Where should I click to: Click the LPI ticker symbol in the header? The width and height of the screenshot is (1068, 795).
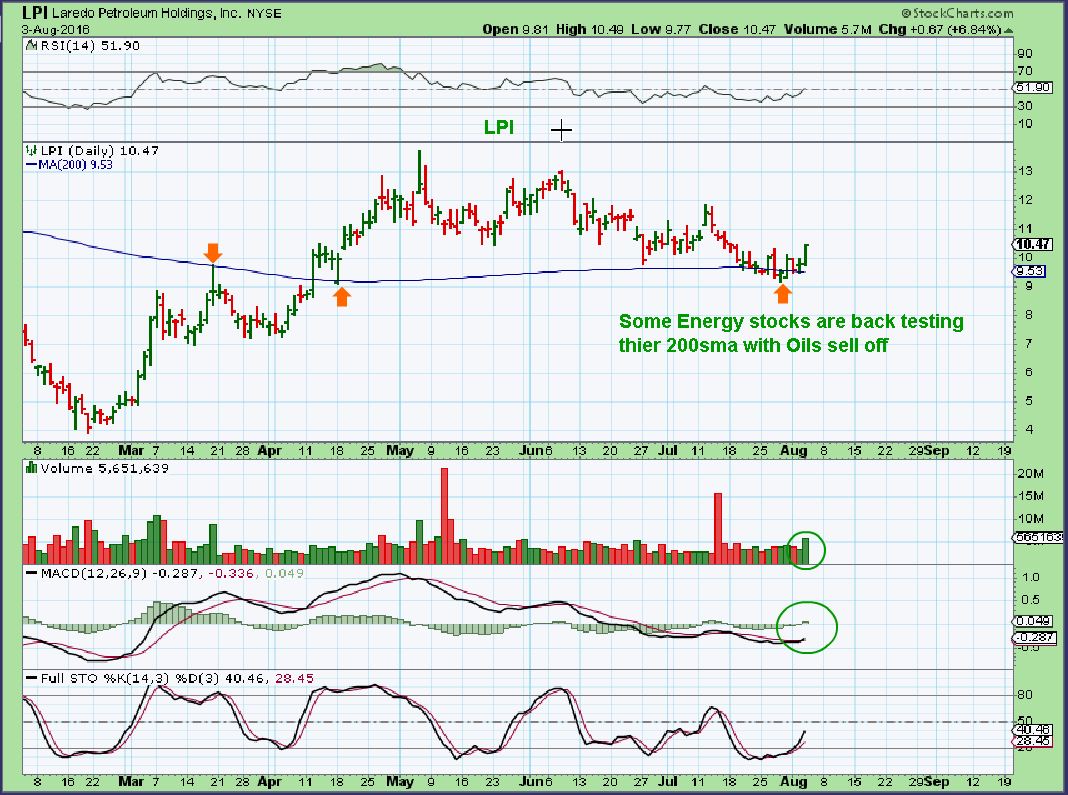(34, 12)
